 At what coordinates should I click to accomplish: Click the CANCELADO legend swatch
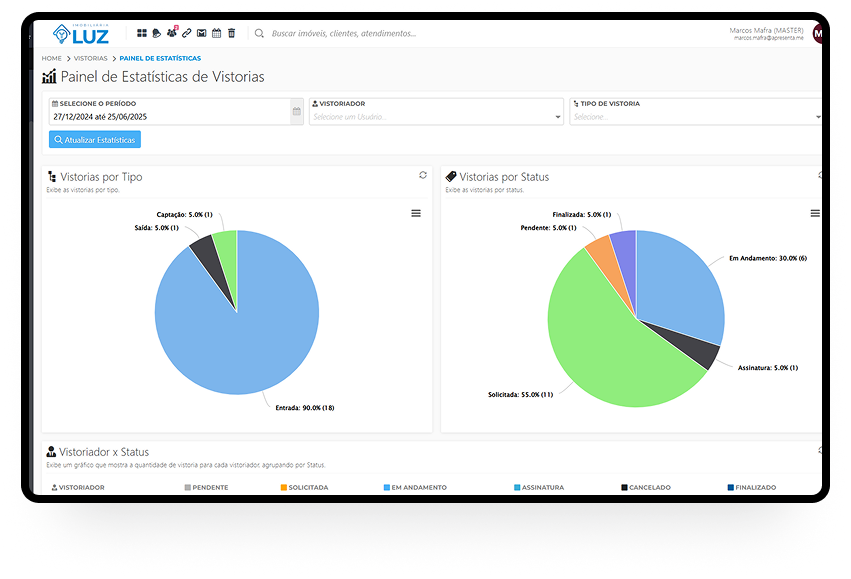(625, 487)
